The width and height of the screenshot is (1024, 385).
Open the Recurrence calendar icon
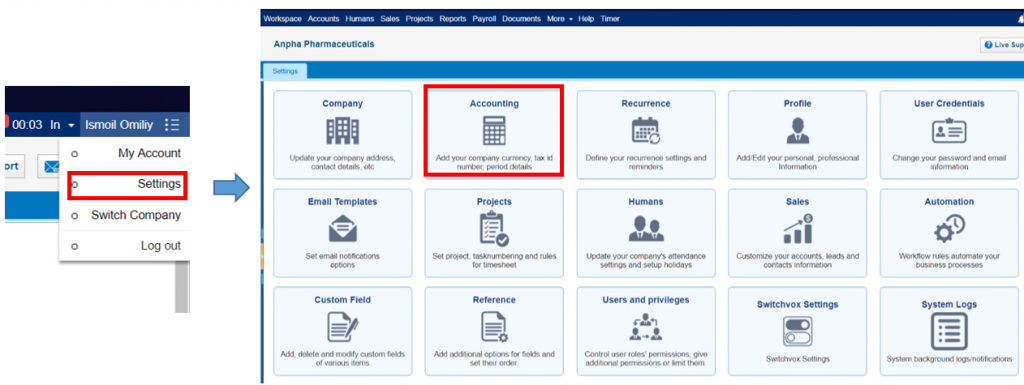[x=646, y=131]
